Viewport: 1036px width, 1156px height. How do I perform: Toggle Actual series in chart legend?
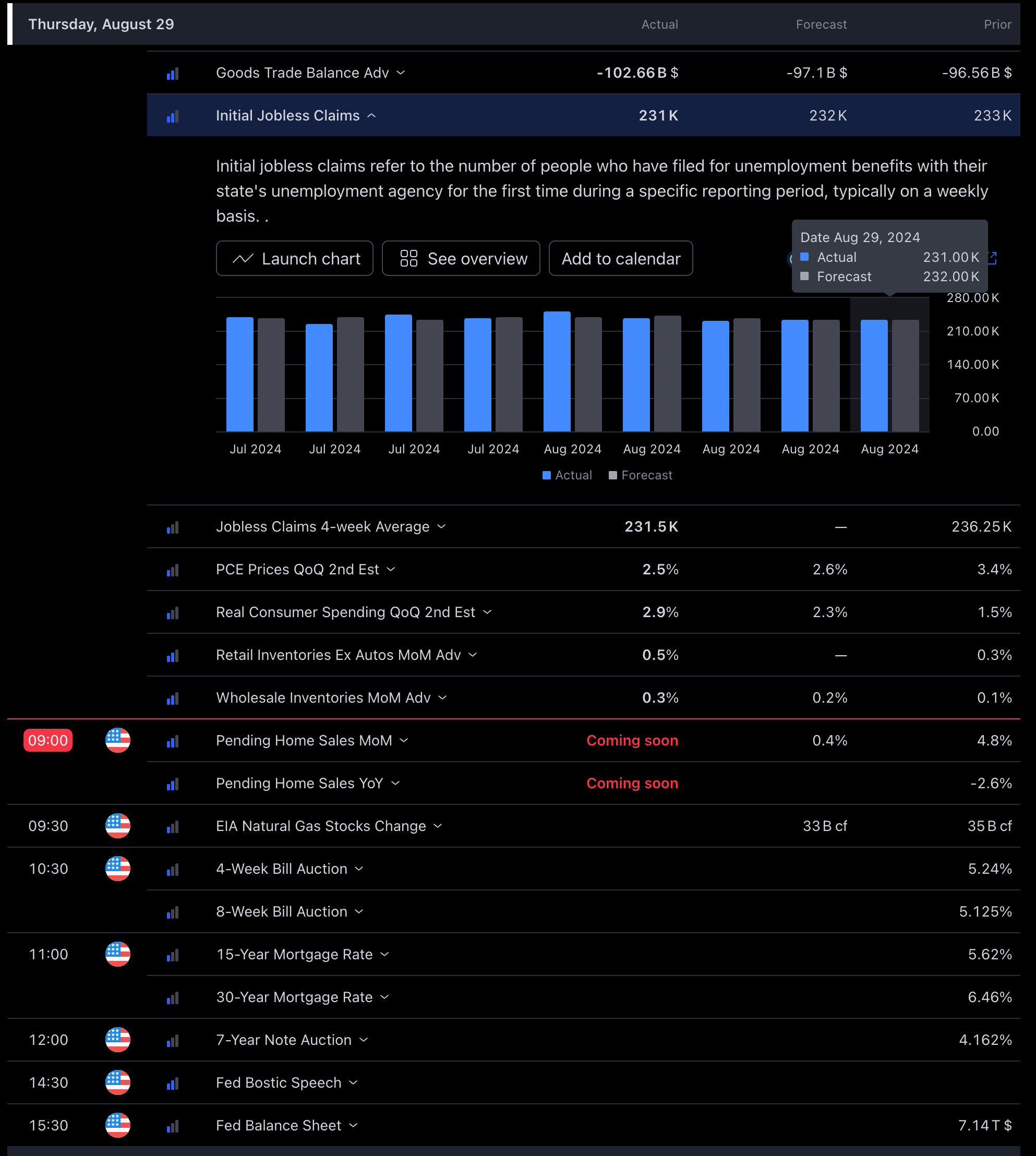click(x=567, y=475)
